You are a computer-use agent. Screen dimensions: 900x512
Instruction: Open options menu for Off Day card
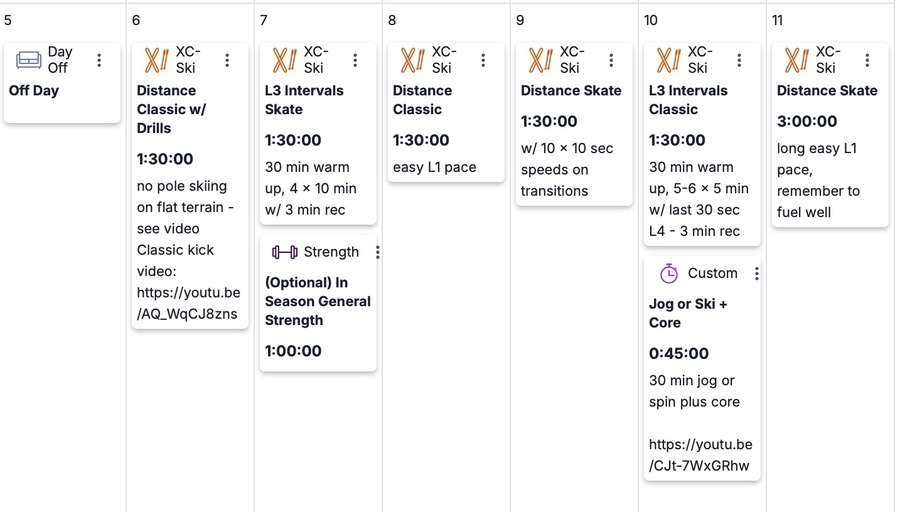click(99, 60)
